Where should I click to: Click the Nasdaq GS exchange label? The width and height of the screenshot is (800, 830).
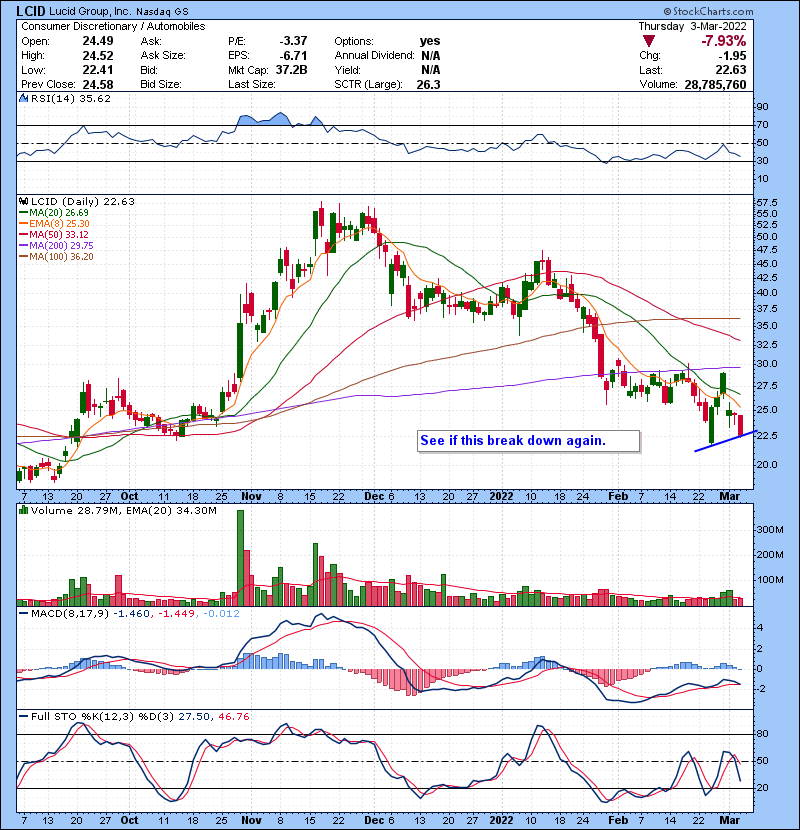click(x=162, y=12)
